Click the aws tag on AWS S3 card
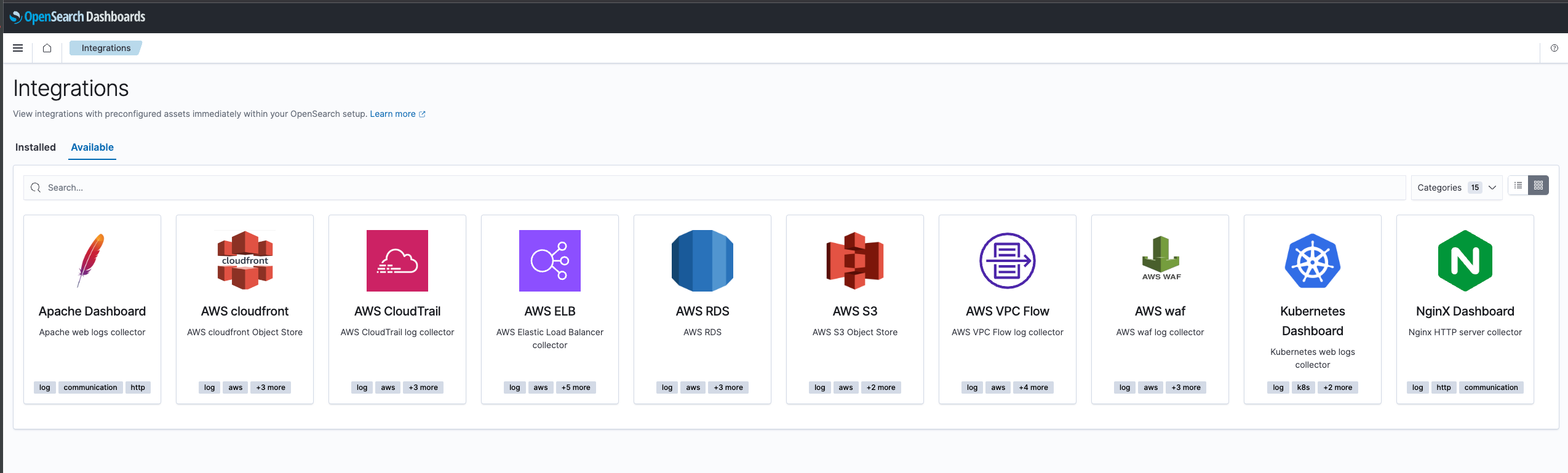Viewport: 1568px width, 473px height. (846, 388)
